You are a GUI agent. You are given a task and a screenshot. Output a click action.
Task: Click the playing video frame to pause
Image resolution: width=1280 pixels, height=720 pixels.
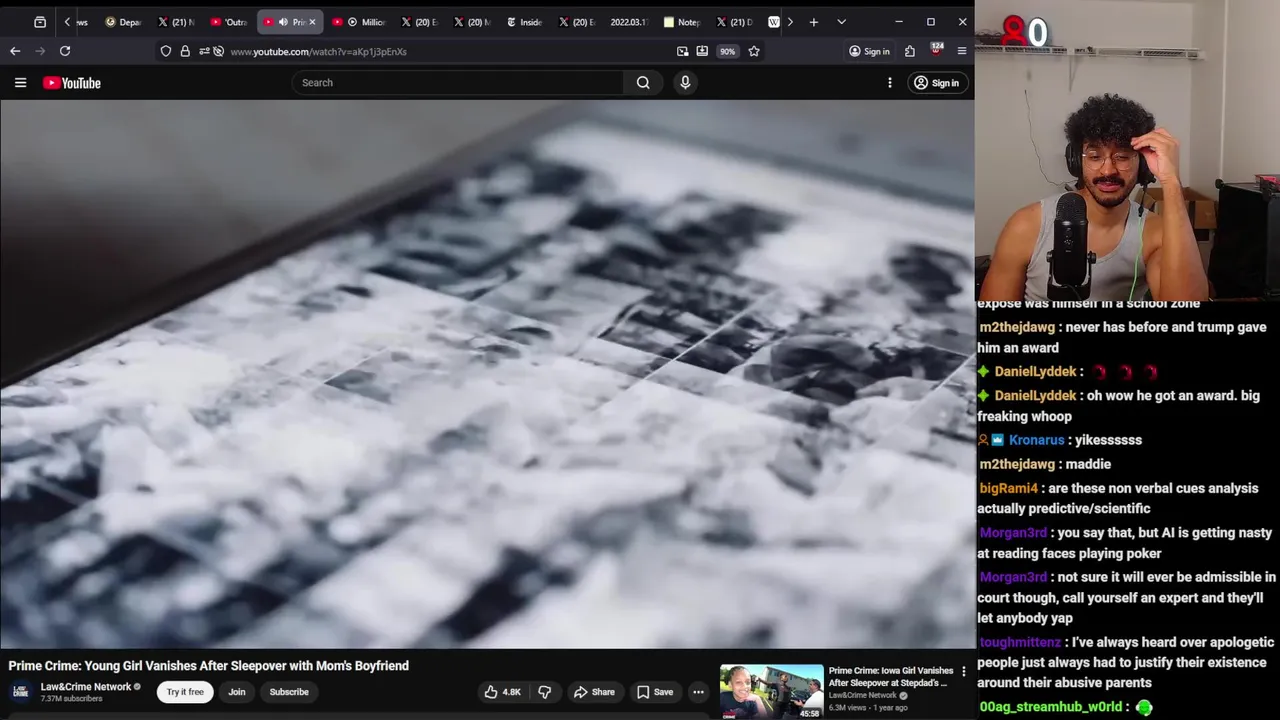tap(487, 374)
